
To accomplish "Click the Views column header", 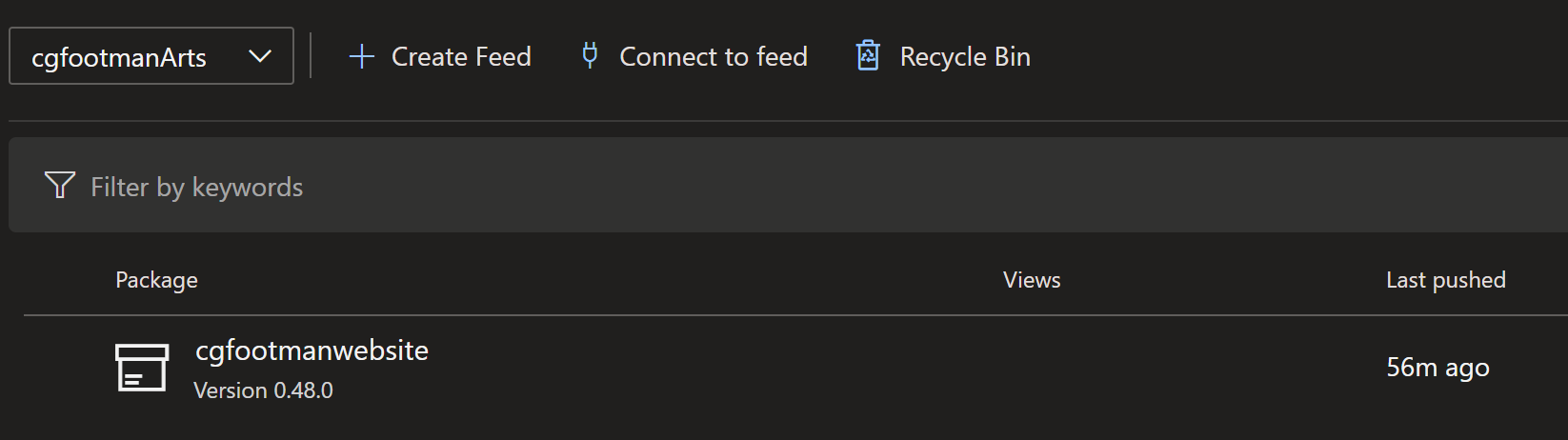I will 1032,280.
